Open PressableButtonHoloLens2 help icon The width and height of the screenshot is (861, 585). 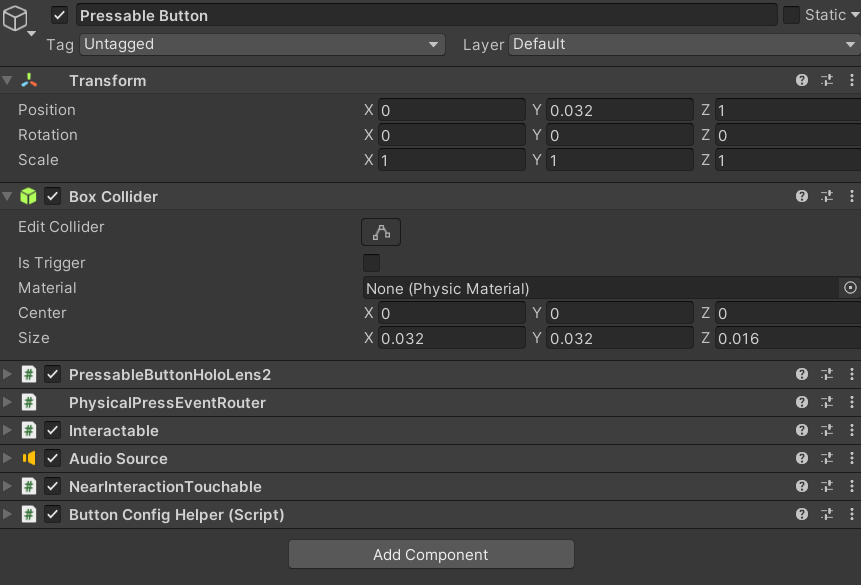(802, 374)
